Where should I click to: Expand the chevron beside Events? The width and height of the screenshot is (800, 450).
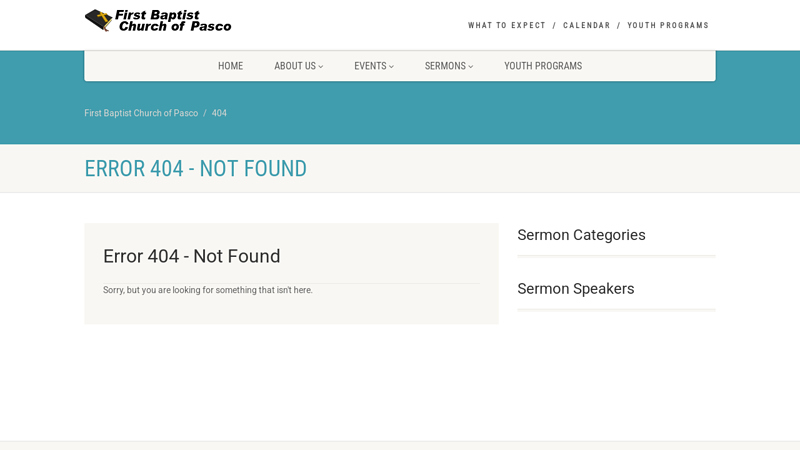click(x=391, y=67)
